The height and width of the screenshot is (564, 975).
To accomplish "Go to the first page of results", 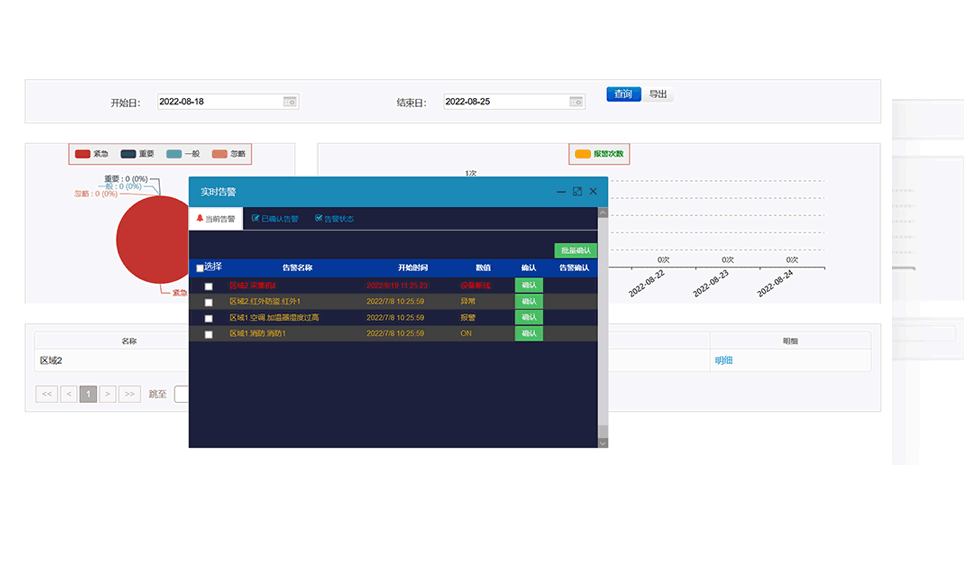I will coord(46,394).
